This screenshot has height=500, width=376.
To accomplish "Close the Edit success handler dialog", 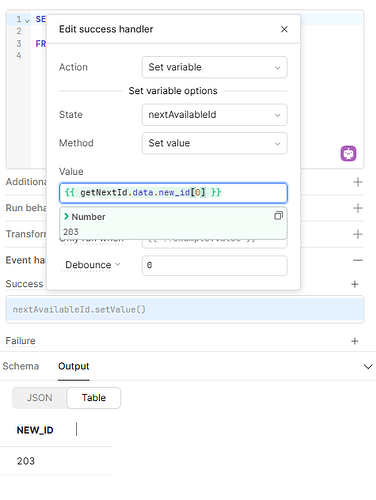I will coord(284,29).
